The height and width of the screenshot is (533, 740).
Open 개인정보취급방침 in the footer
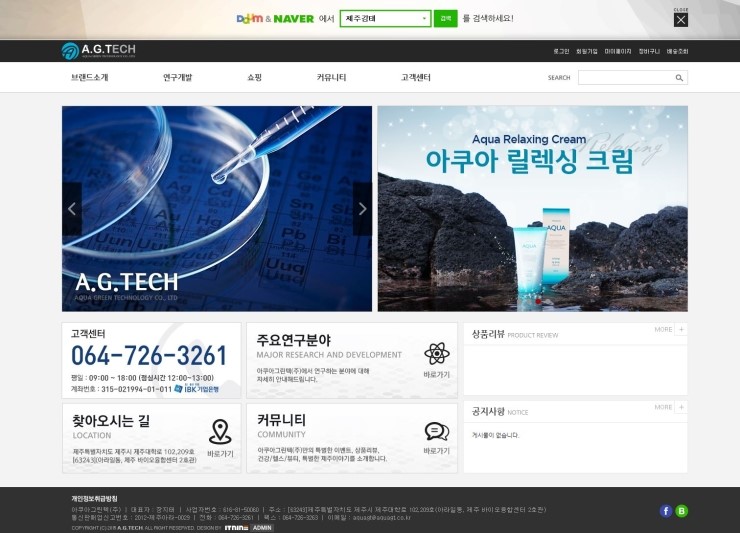click(94, 499)
